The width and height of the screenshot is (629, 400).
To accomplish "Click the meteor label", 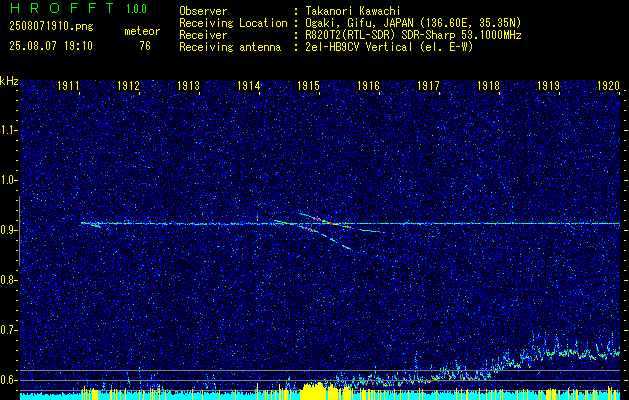I will coord(142,31).
